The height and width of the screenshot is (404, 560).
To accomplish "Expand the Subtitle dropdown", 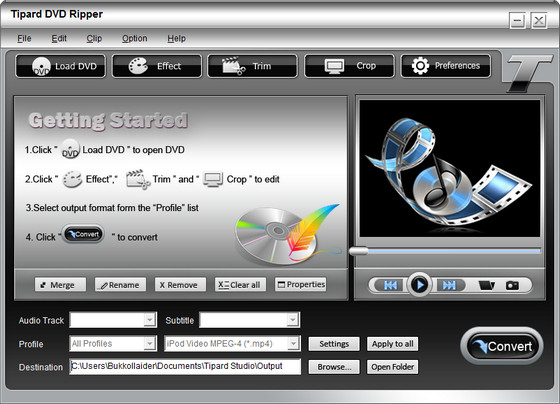I will pos(293,320).
